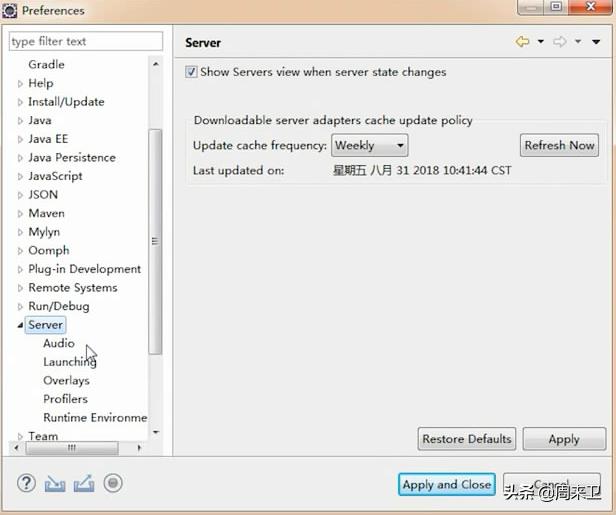Toggle Show Servers view when state changes
This screenshot has height=515, width=616.
[191, 72]
